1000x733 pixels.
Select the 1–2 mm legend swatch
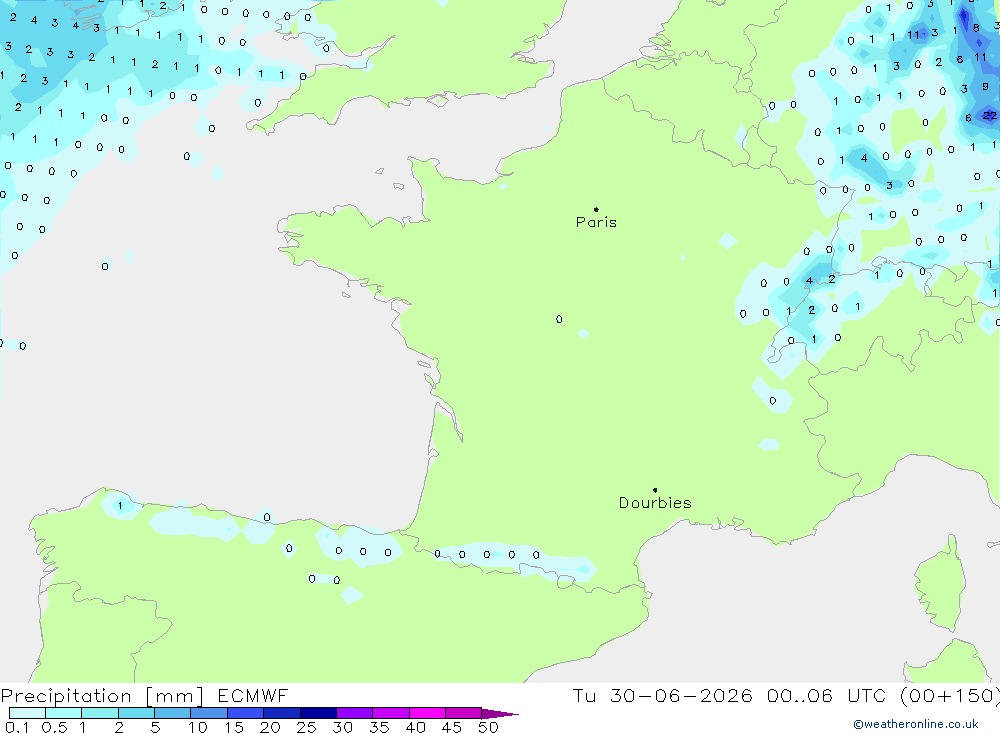100,713
